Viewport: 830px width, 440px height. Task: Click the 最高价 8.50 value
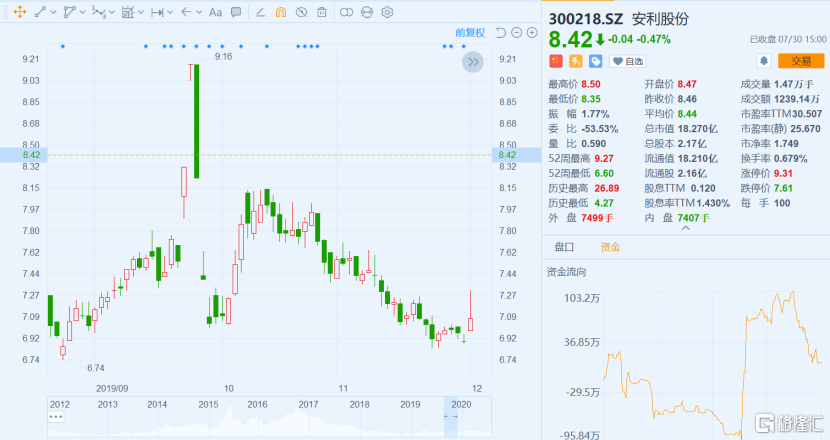[x=591, y=84]
